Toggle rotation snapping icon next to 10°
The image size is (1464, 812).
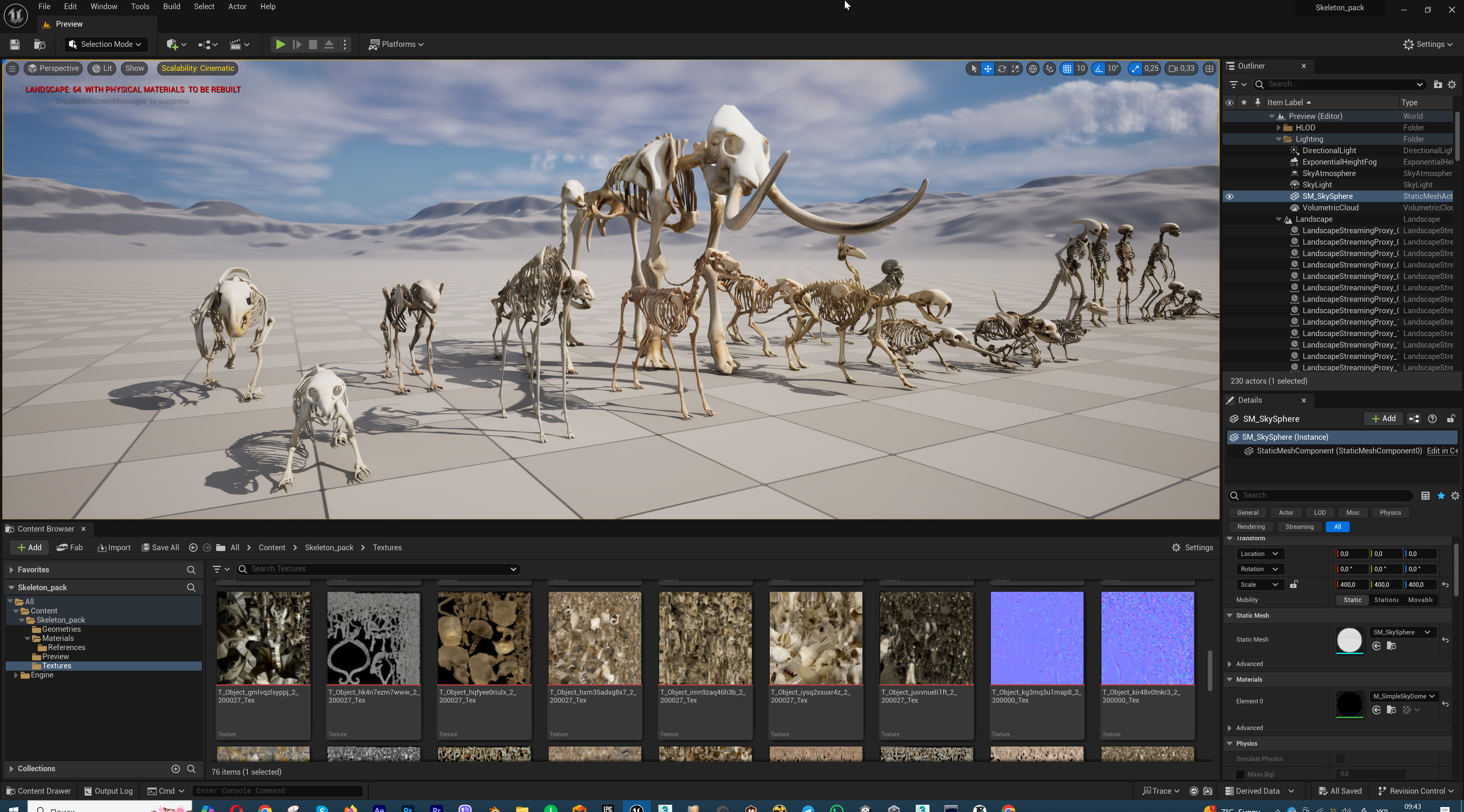pyautogui.click(x=1098, y=68)
